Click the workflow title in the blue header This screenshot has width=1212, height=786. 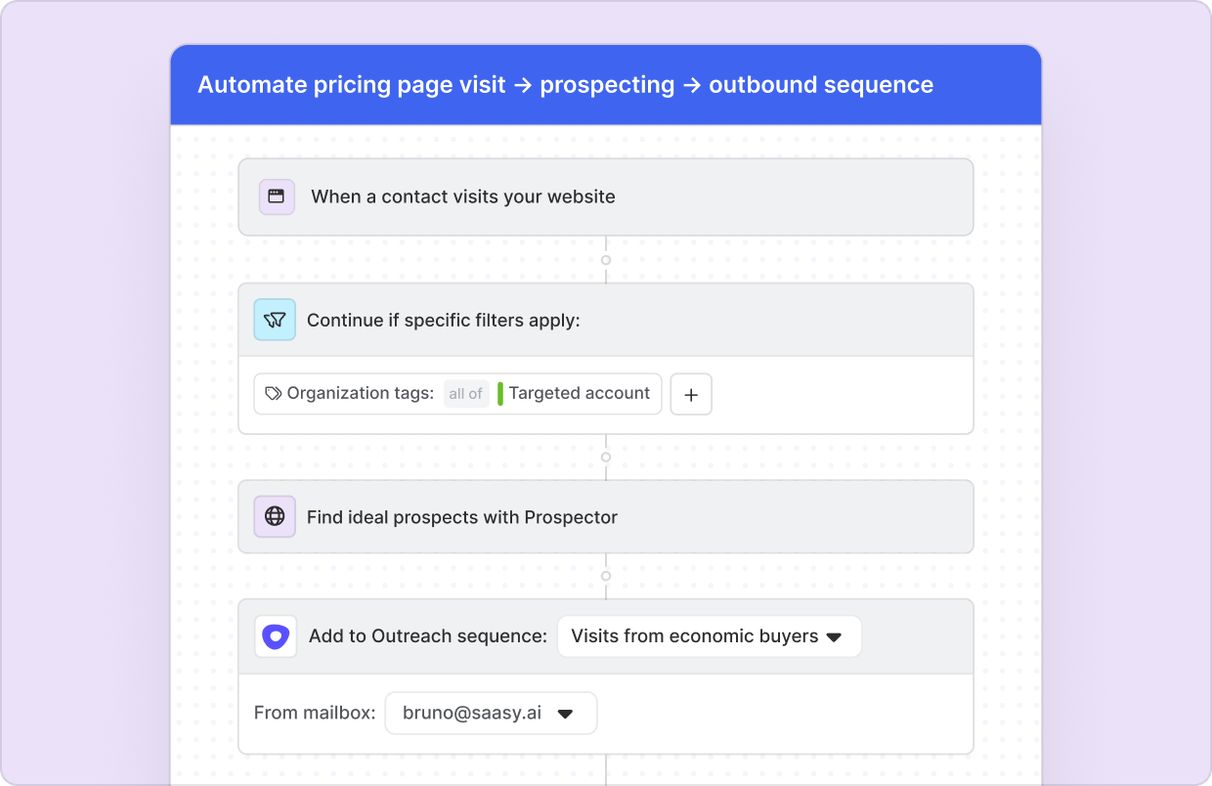(565, 85)
